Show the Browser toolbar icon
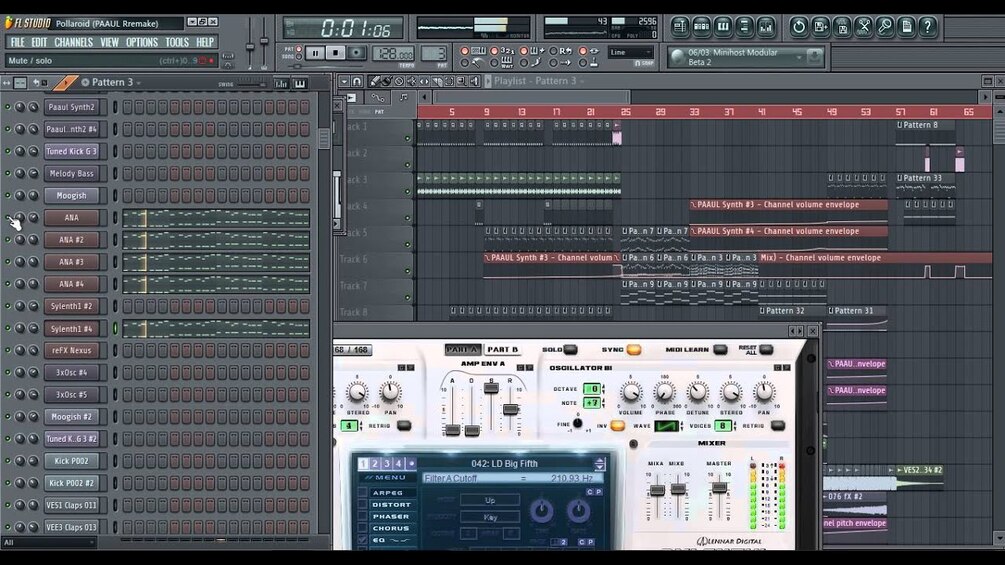 (x=744, y=26)
